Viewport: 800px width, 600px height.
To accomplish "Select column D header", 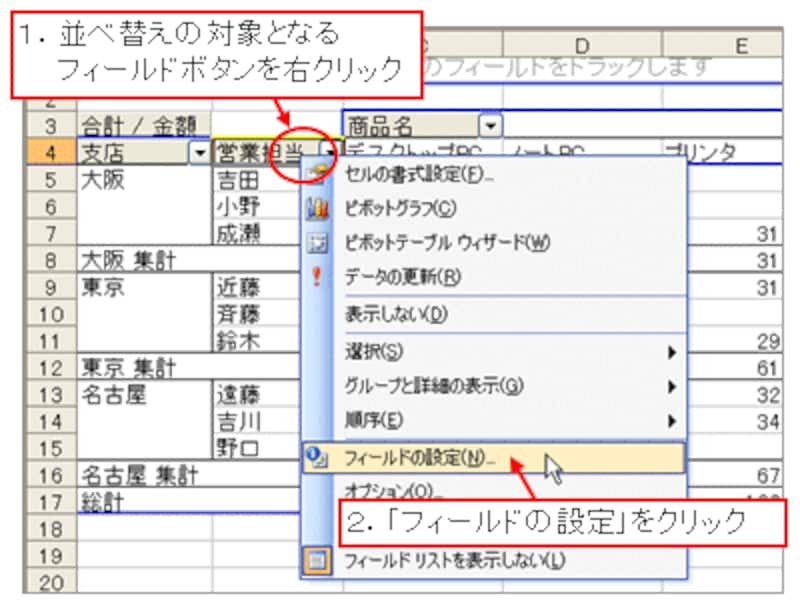I will click(582, 46).
